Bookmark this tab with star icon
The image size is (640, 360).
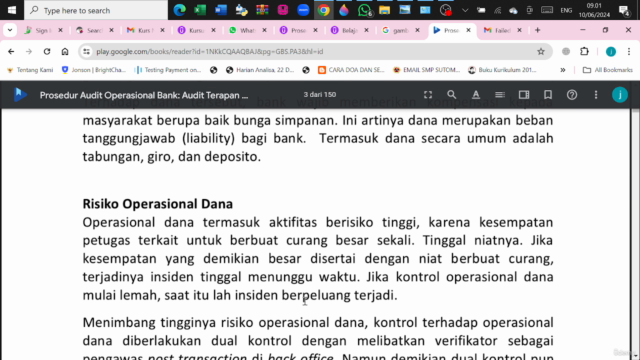pyautogui.click(x=541, y=51)
